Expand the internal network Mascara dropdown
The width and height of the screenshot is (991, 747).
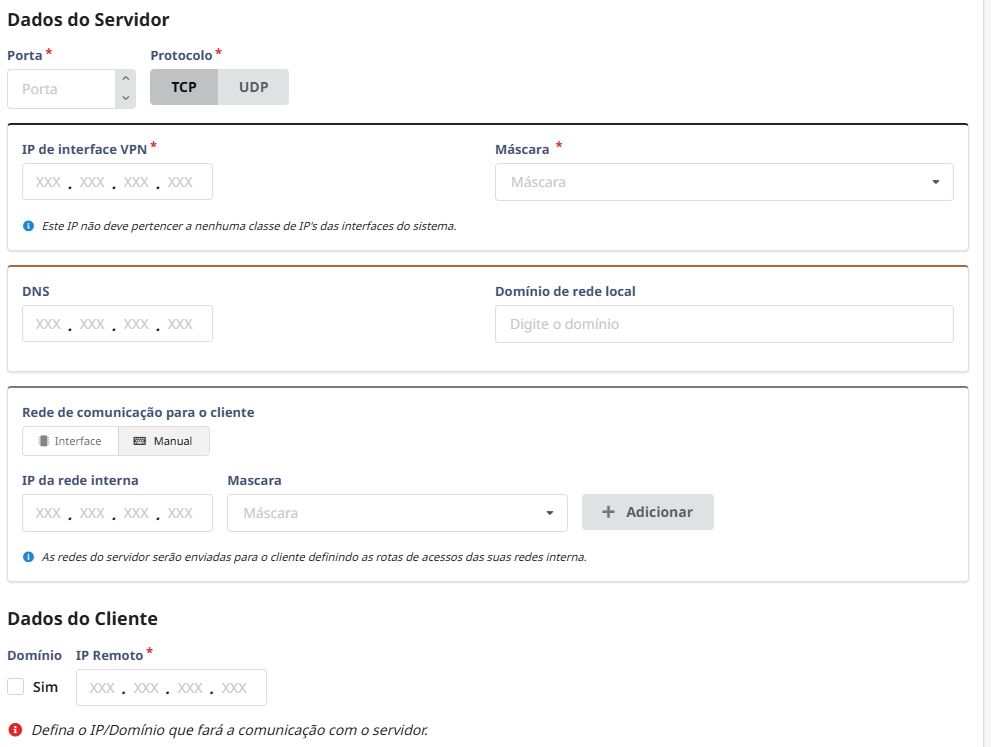[x=397, y=513]
